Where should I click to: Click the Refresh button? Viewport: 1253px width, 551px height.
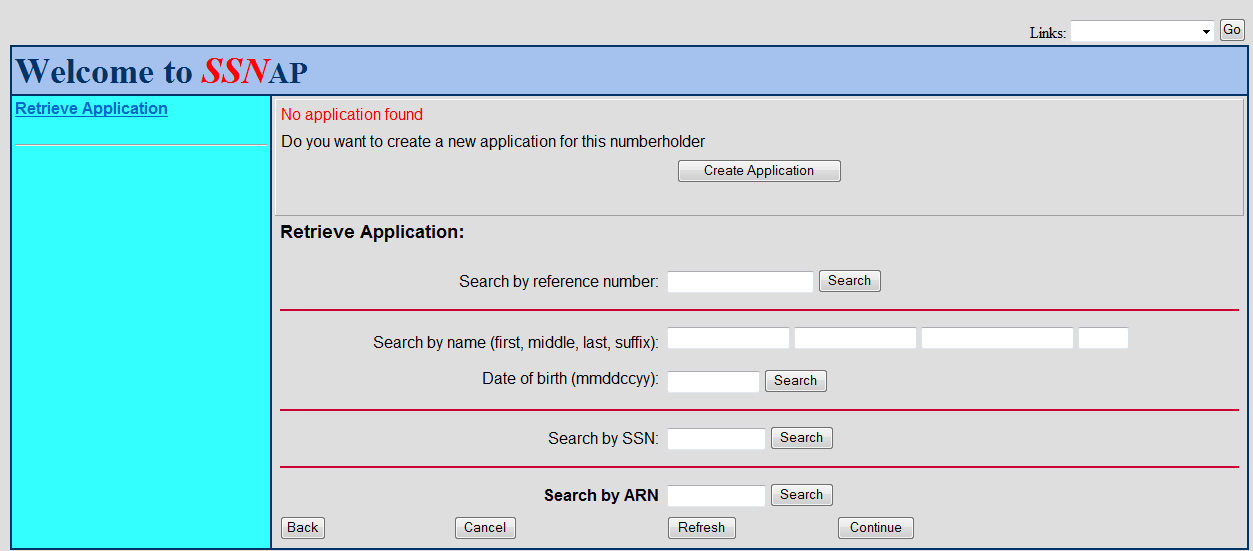coord(702,528)
